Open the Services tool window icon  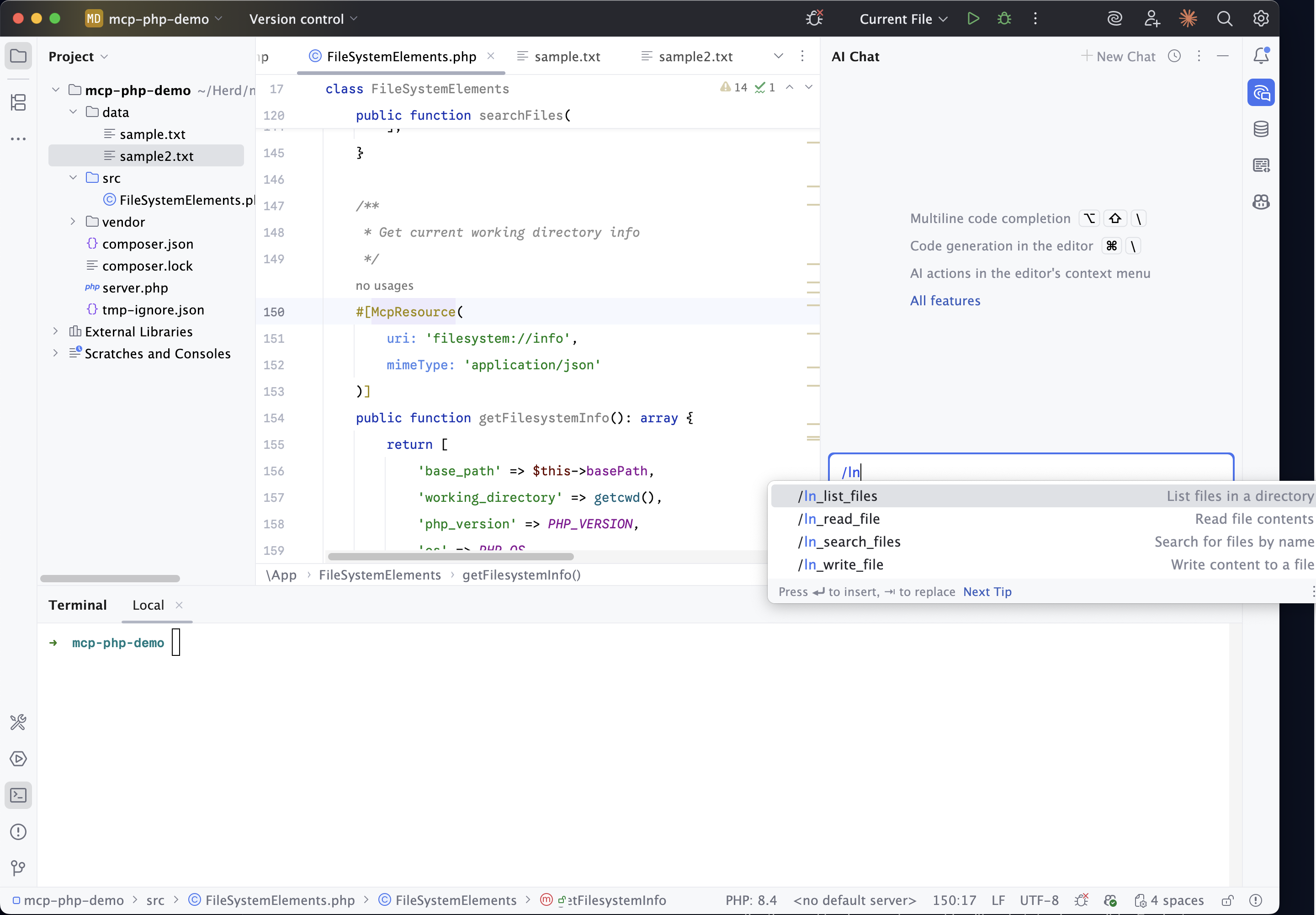click(18, 759)
